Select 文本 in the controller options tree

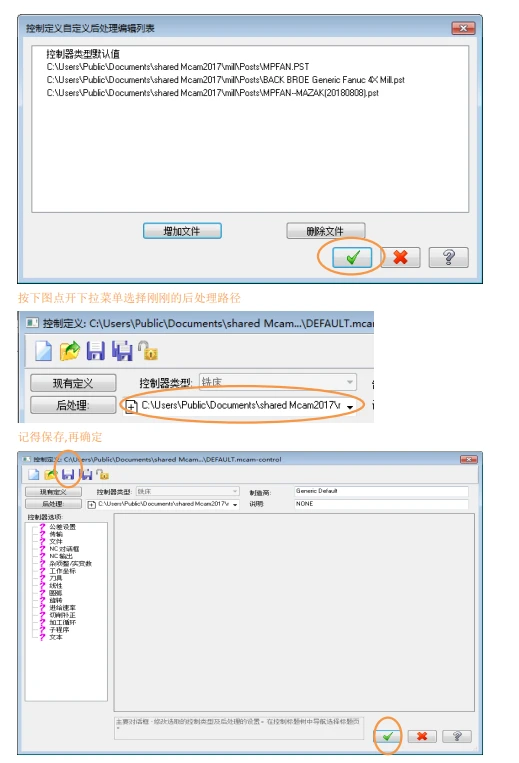click(56, 637)
